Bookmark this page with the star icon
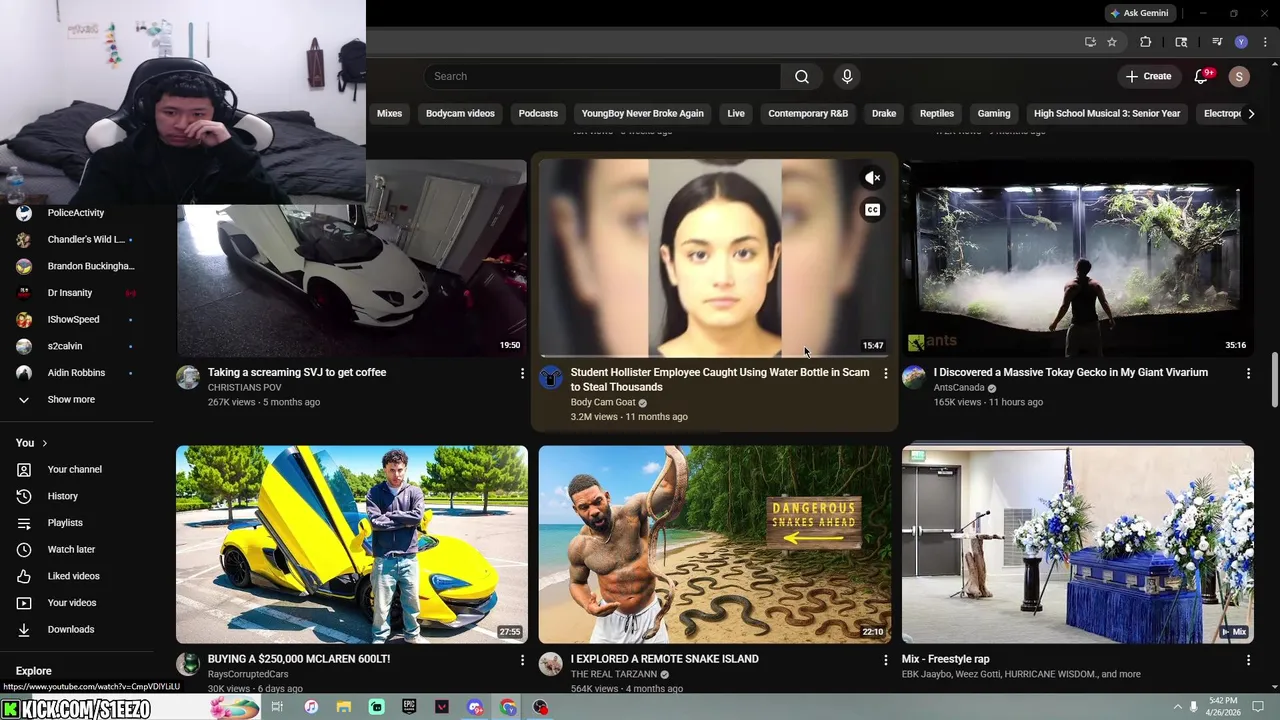This screenshot has width=1280, height=720. (1112, 42)
